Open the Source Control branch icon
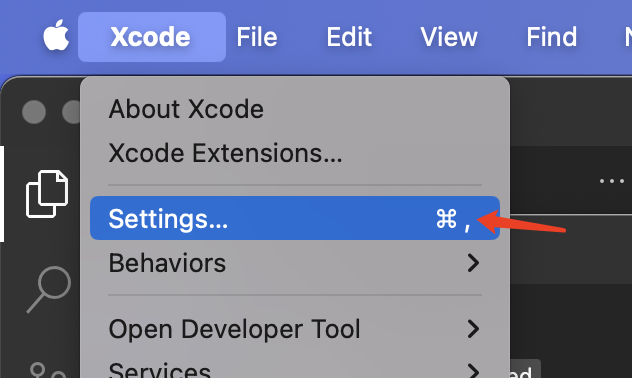 48,370
